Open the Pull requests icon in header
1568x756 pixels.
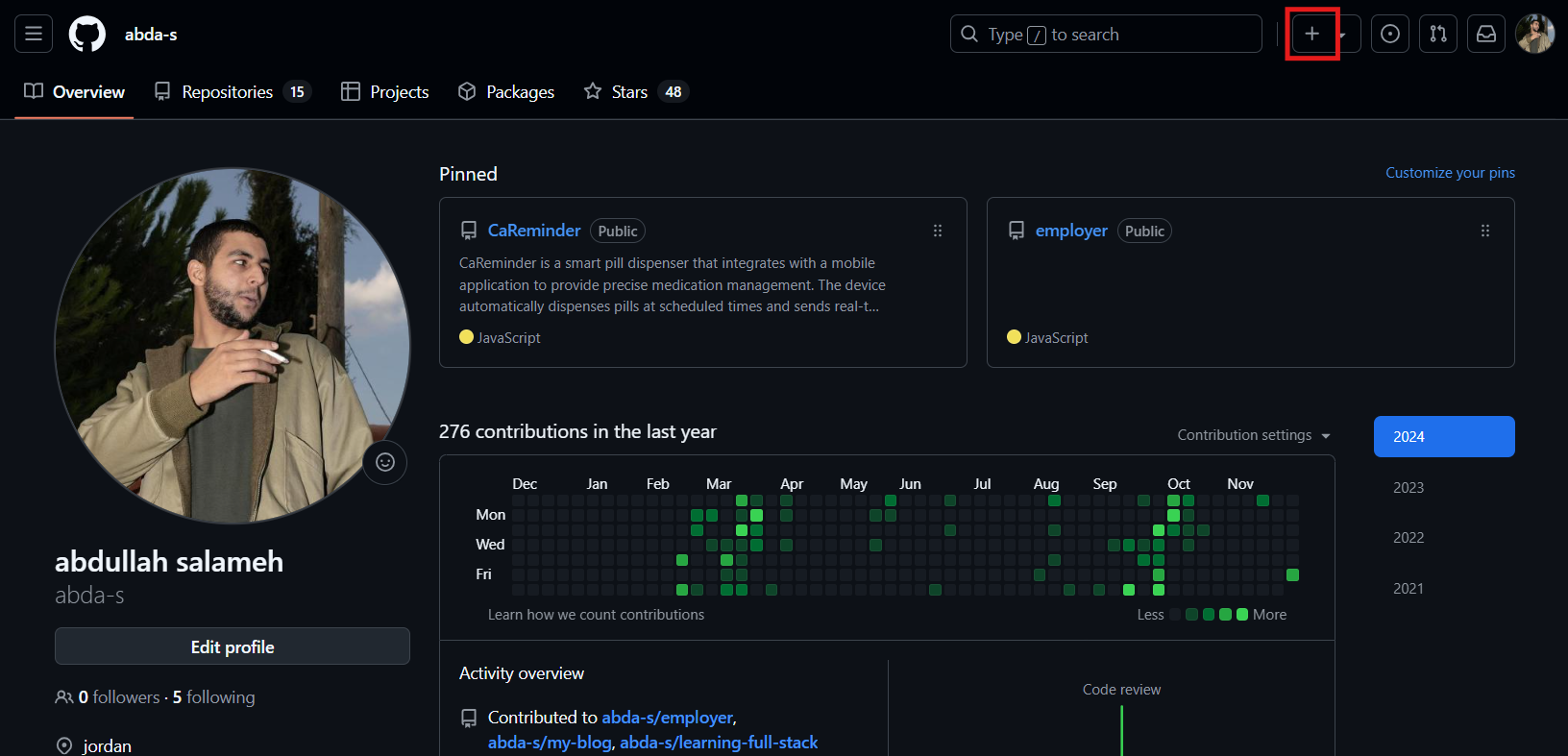(x=1437, y=34)
